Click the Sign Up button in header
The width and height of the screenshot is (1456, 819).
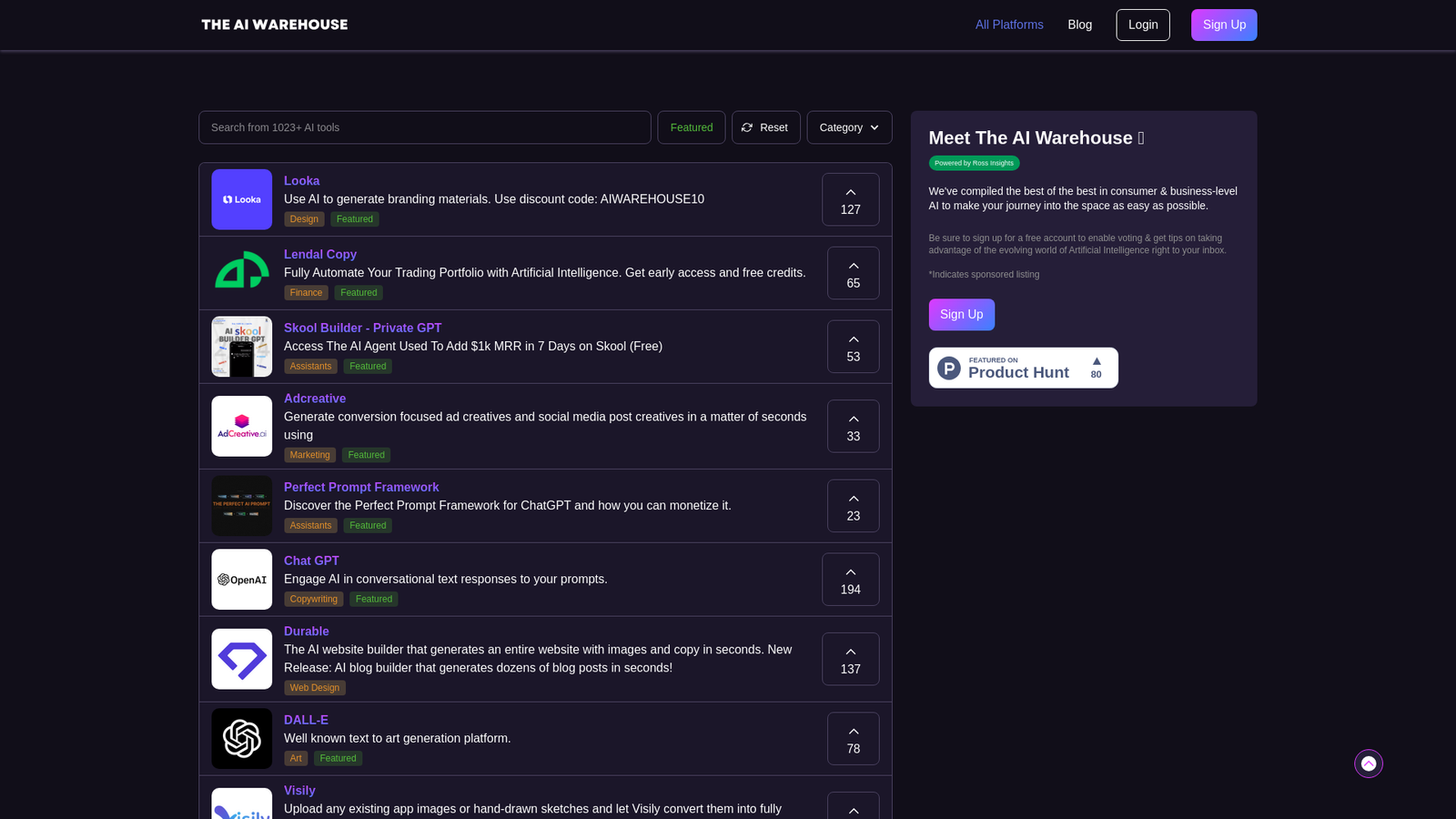click(1224, 25)
